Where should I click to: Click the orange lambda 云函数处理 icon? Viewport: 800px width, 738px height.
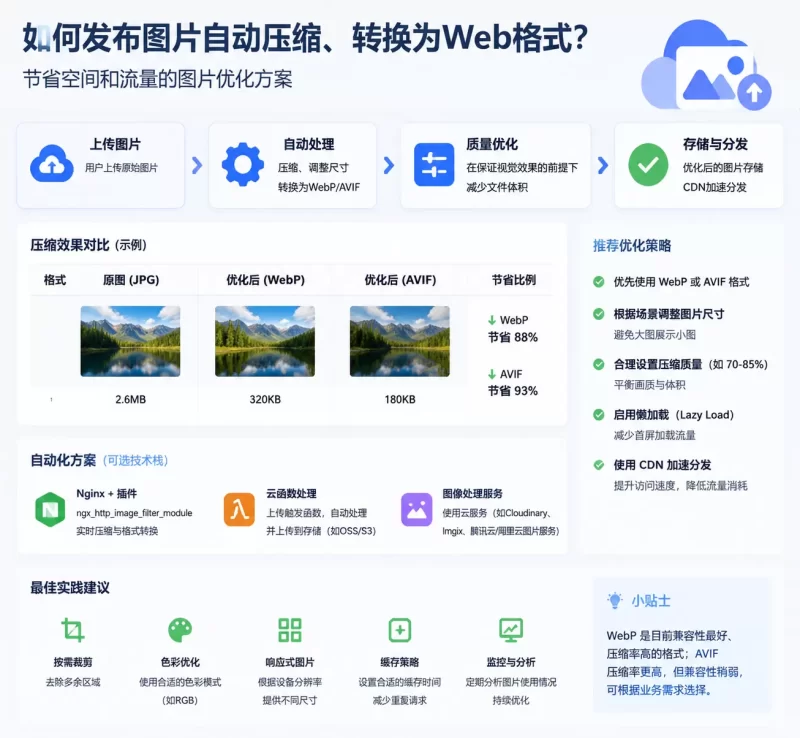click(x=239, y=509)
